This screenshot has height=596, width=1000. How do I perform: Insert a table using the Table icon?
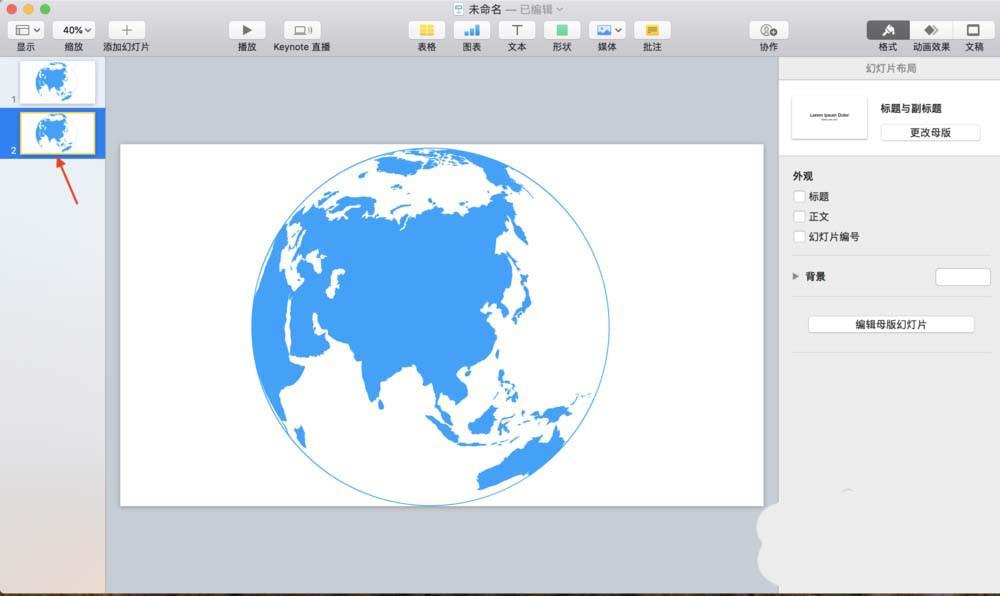[426, 33]
